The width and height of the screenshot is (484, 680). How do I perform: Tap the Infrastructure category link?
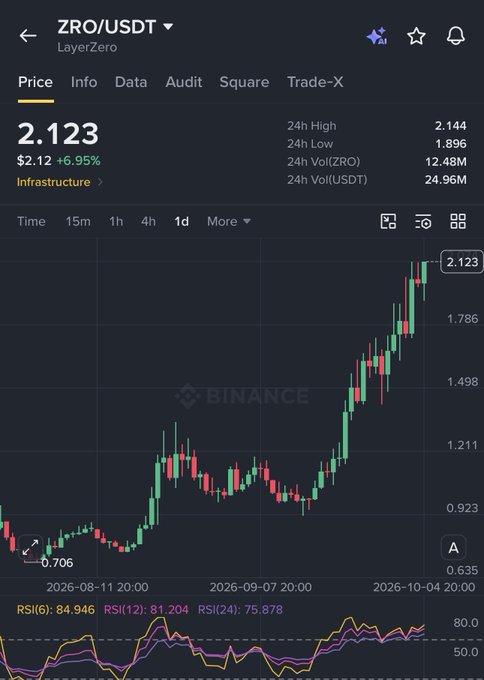click(53, 182)
